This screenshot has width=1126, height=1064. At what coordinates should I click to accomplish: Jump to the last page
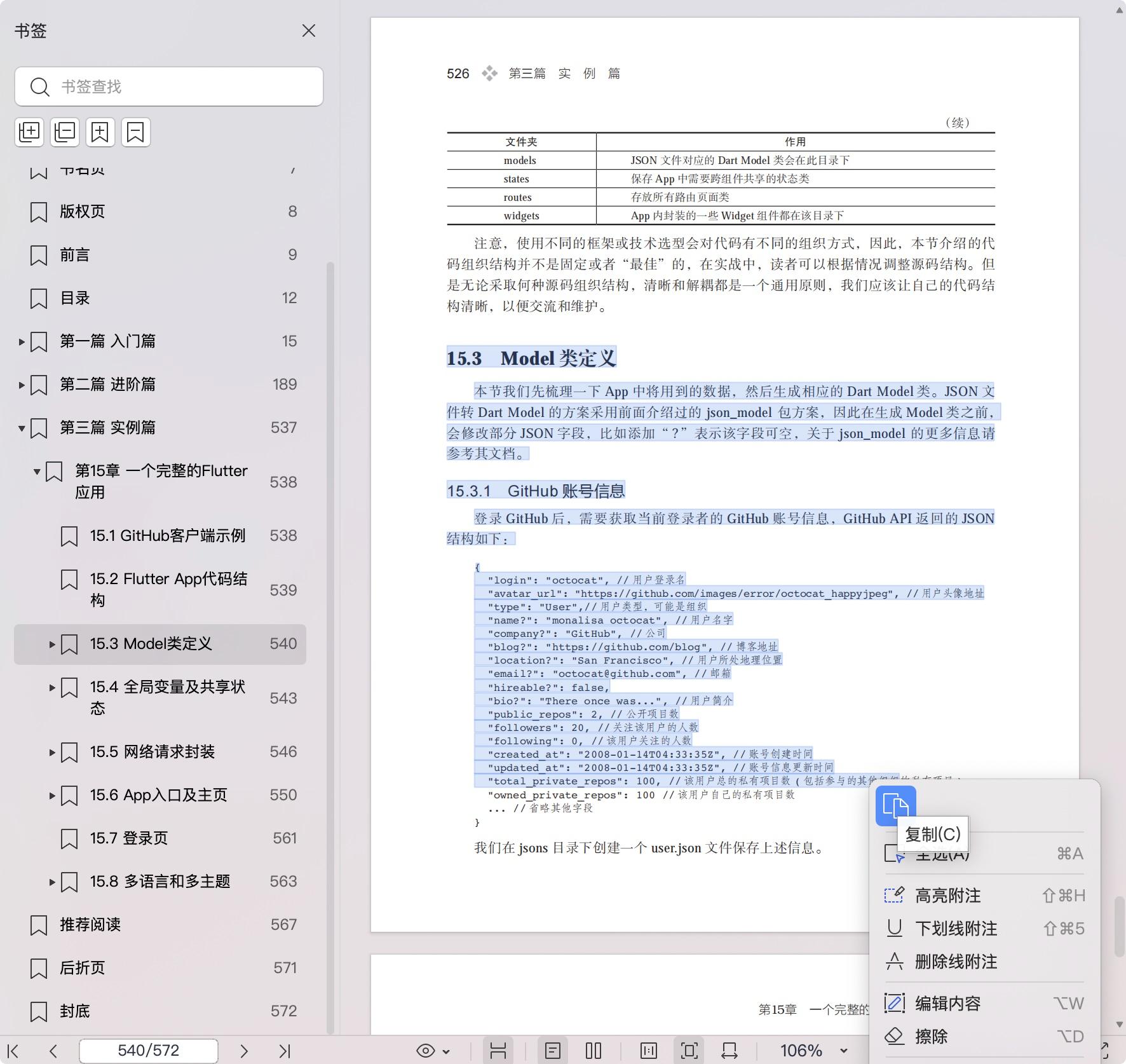pos(285,1051)
